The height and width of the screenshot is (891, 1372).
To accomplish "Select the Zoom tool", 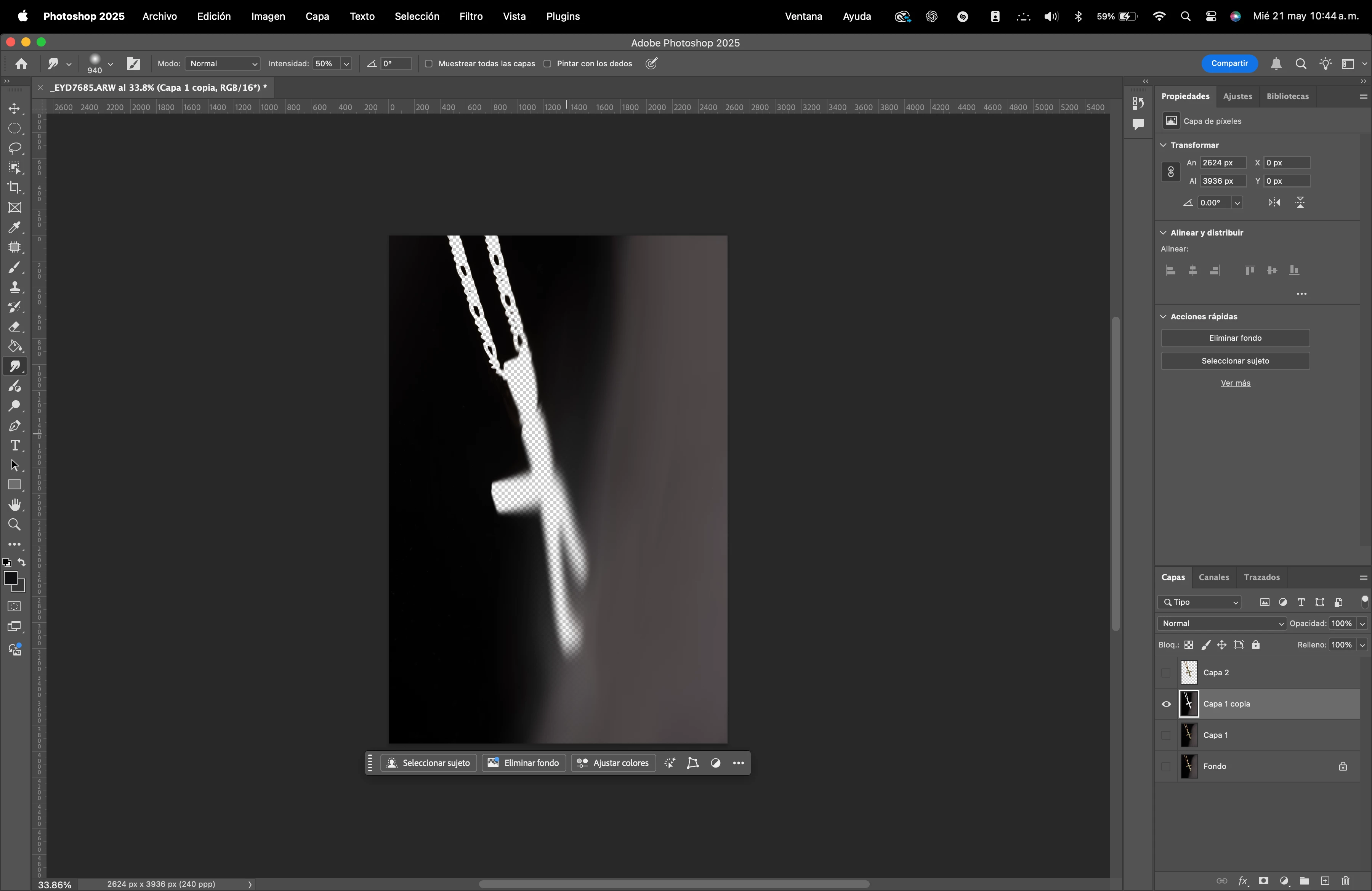I will pyautogui.click(x=14, y=524).
